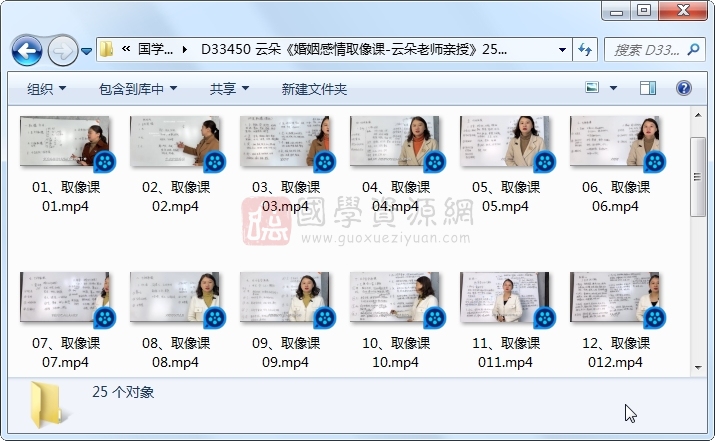
Task: Refresh the folder with refresh button
Action: coord(585,49)
